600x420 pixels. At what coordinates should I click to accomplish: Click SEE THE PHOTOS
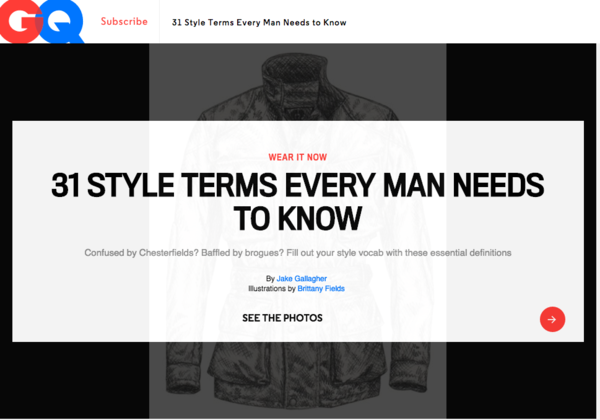[282, 318]
